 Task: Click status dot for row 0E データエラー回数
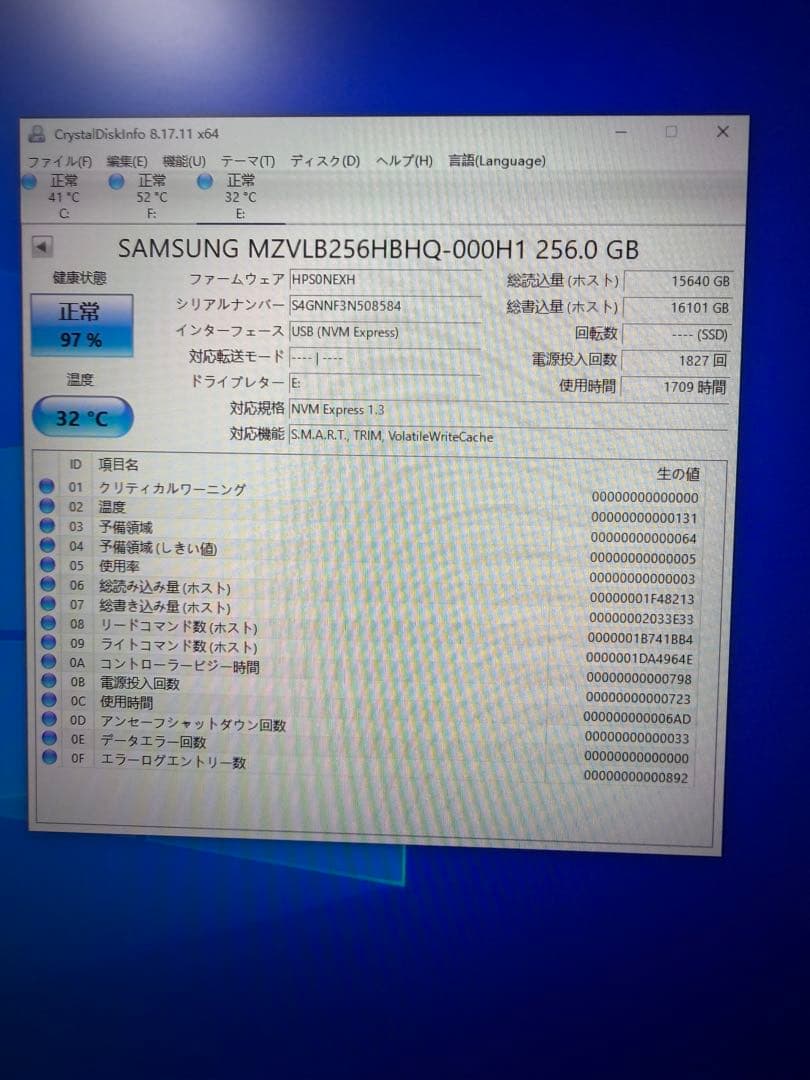tap(49, 738)
